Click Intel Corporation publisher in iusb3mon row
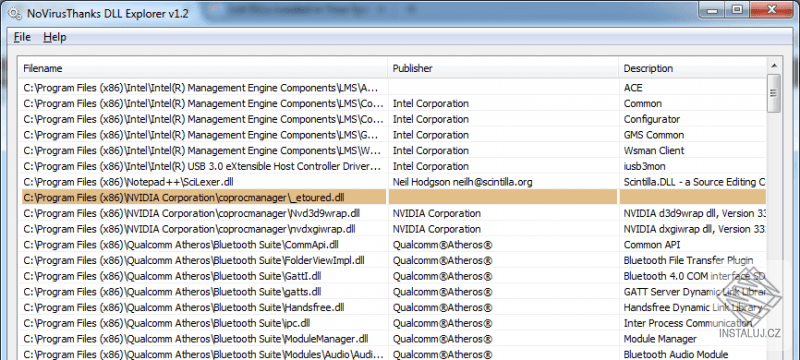The image size is (800, 360). [x=431, y=166]
